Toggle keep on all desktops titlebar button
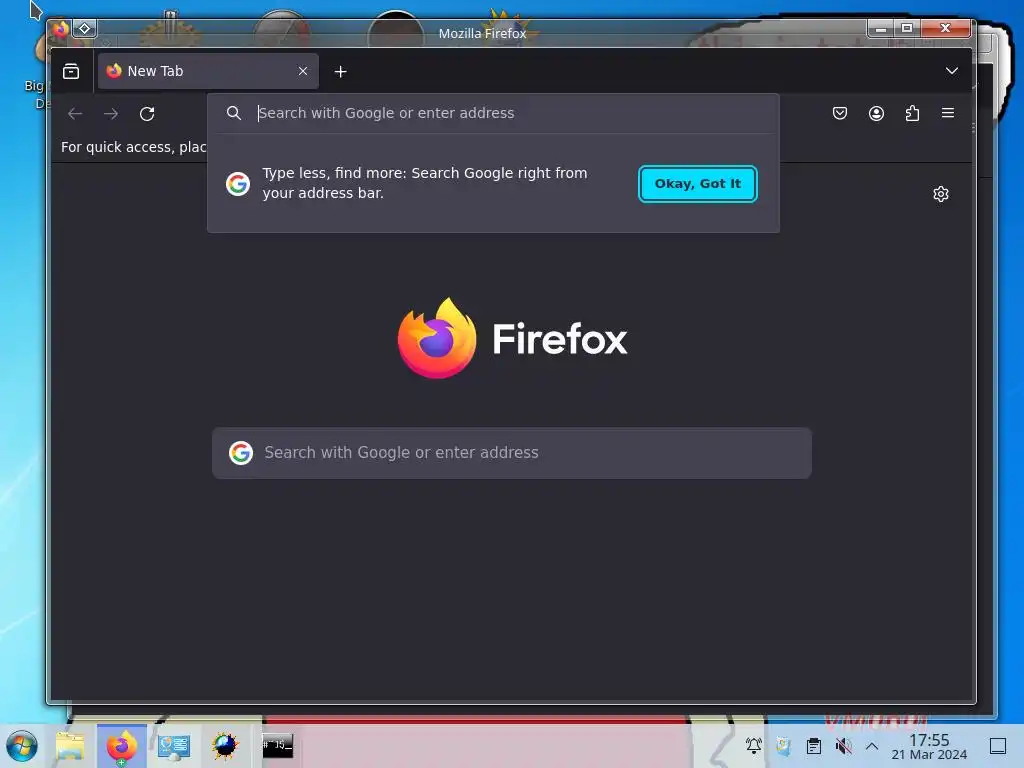Viewport: 1024px width, 768px height. click(x=84, y=29)
